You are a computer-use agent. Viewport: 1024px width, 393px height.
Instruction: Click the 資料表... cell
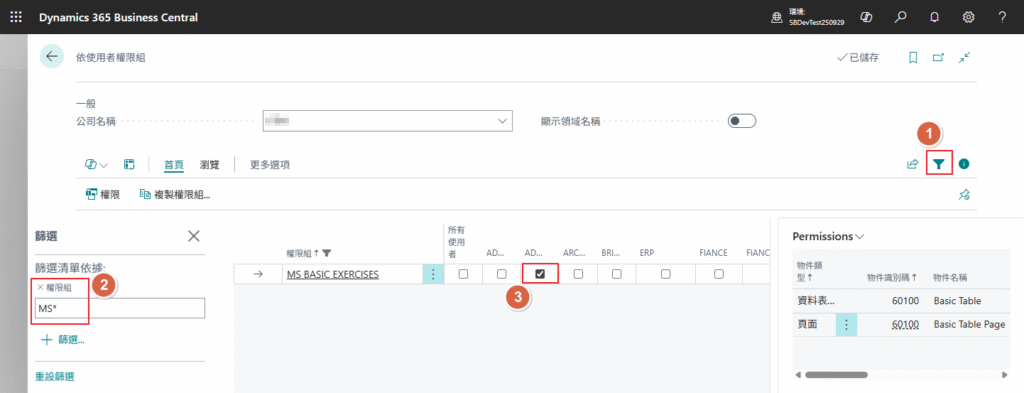816,300
